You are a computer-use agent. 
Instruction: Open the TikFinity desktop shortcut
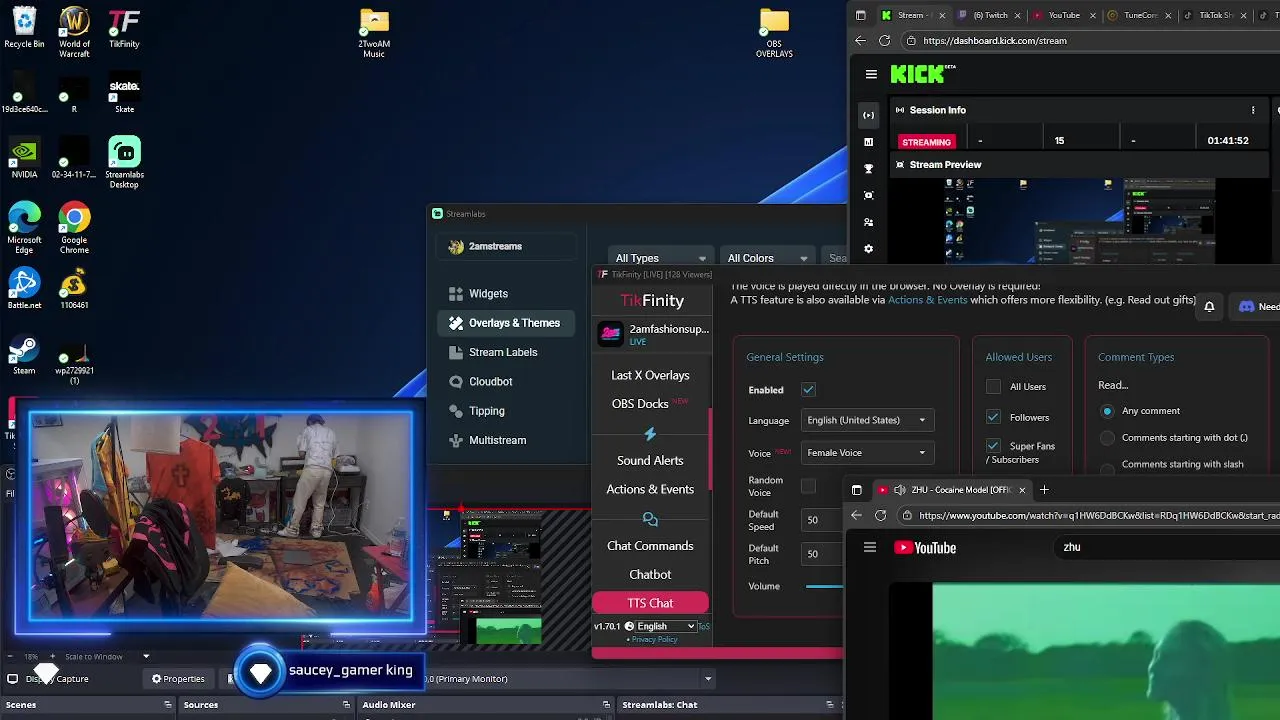pyautogui.click(x=124, y=28)
